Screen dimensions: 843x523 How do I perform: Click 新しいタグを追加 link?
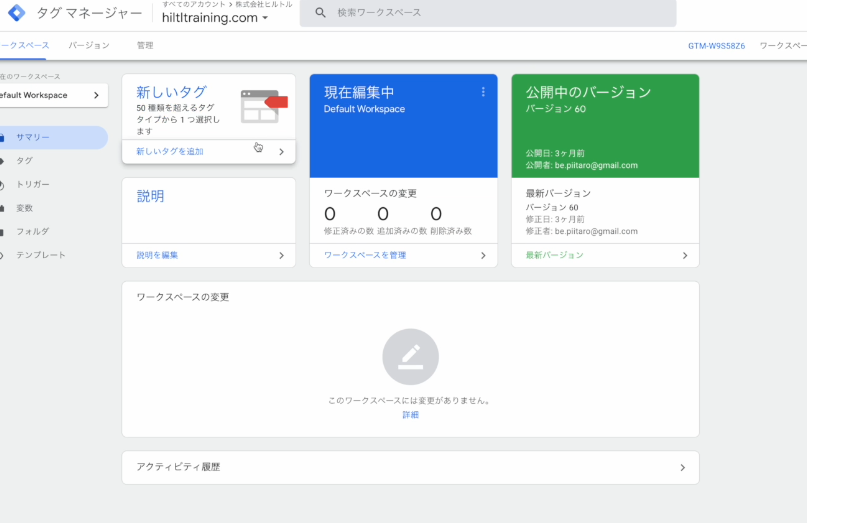coord(169,152)
